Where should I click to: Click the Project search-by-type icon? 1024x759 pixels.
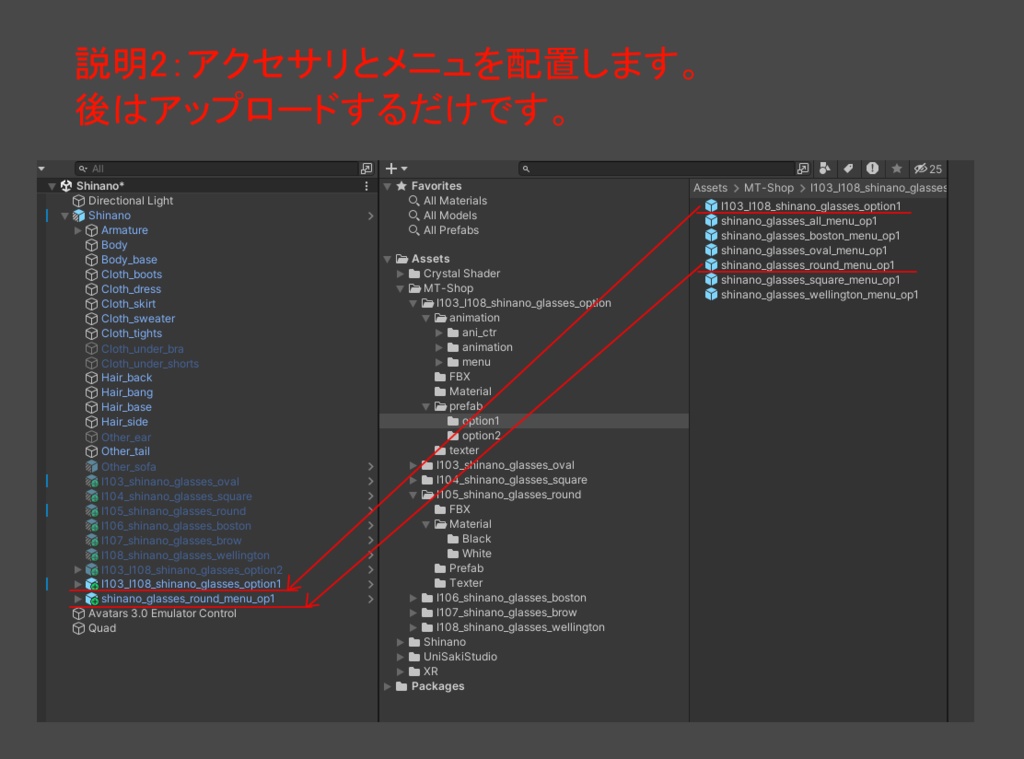point(803,169)
